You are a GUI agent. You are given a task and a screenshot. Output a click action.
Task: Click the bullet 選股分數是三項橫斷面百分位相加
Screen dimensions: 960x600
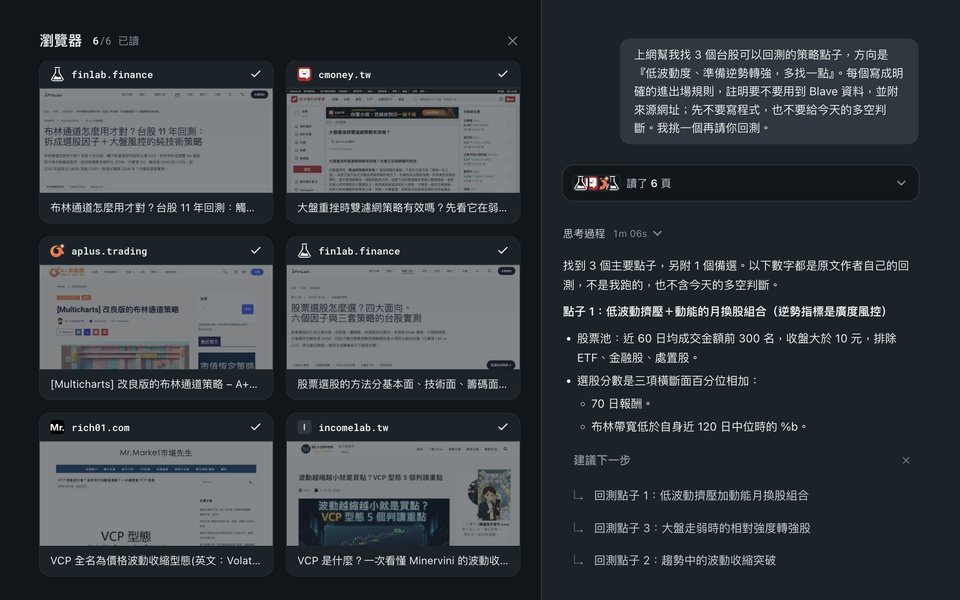pyautogui.click(x=668, y=381)
